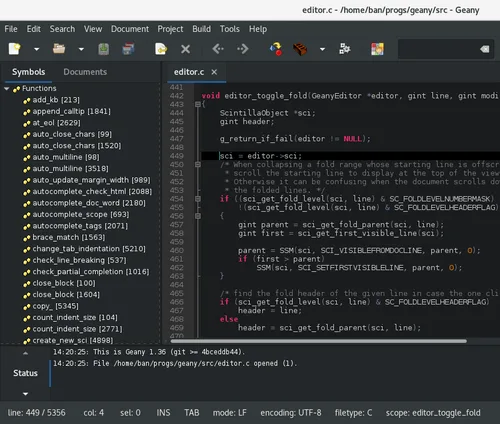Compile the current file icon
500x424 pixels.
[276, 49]
